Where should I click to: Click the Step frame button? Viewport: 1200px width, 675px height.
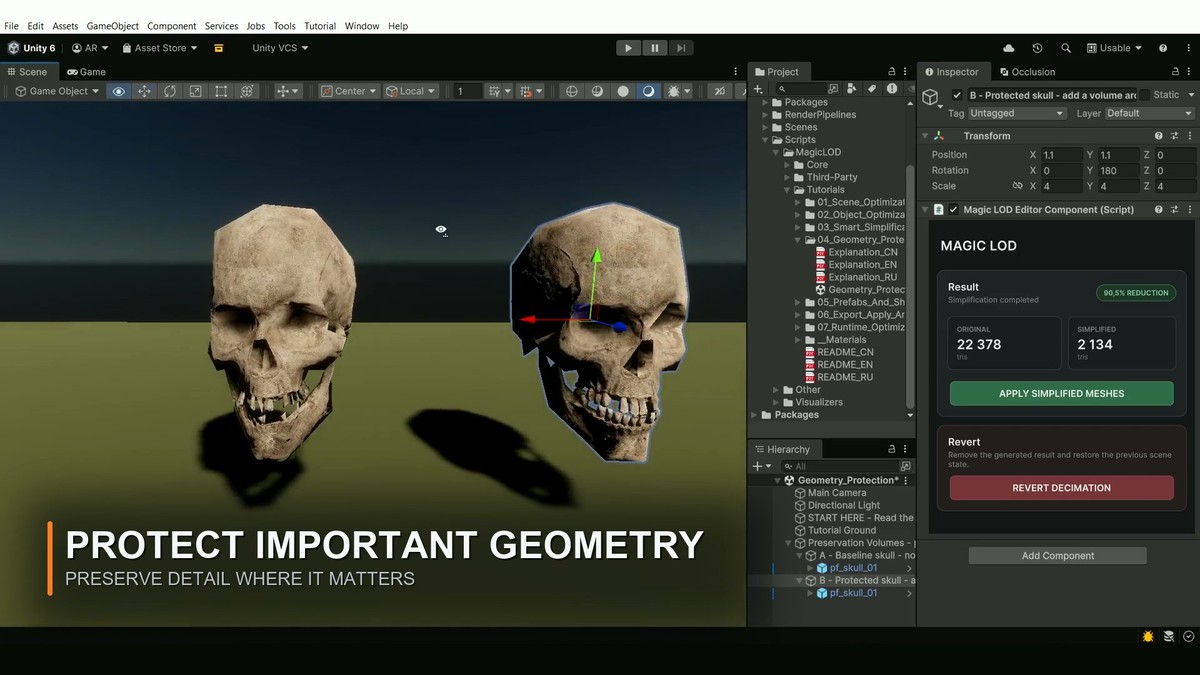click(x=681, y=48)
